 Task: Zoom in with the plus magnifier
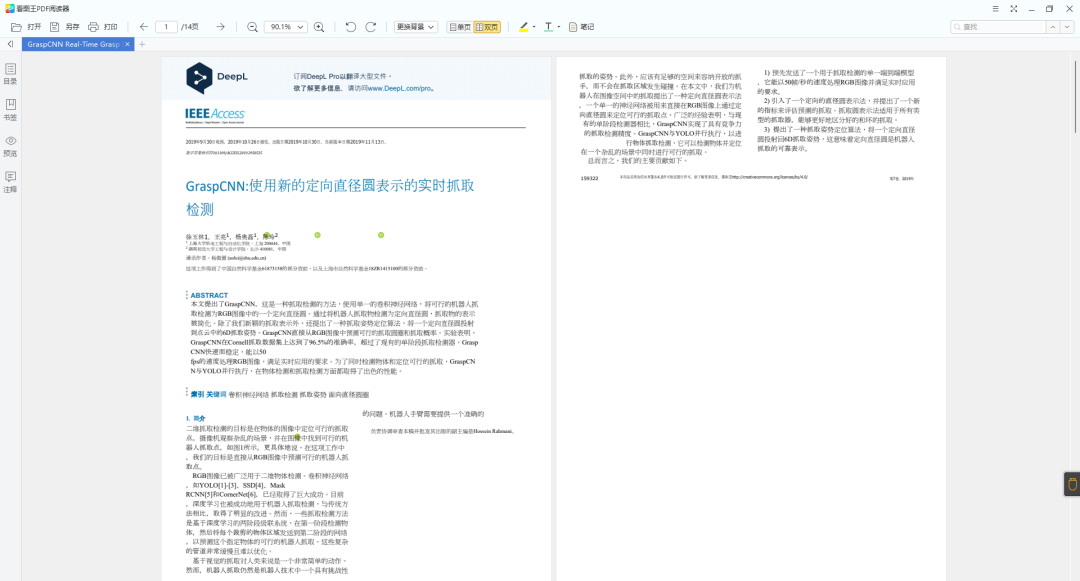tap(319, 27)
